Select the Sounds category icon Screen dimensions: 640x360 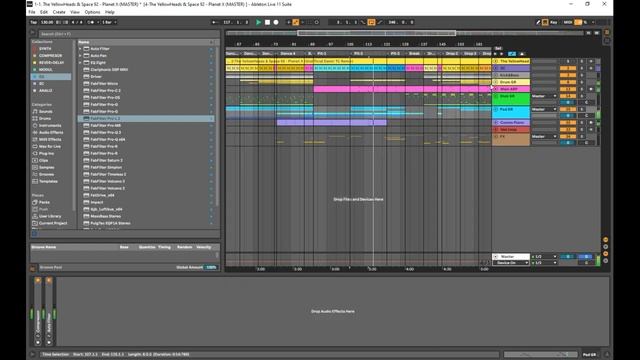coord(35,111)
